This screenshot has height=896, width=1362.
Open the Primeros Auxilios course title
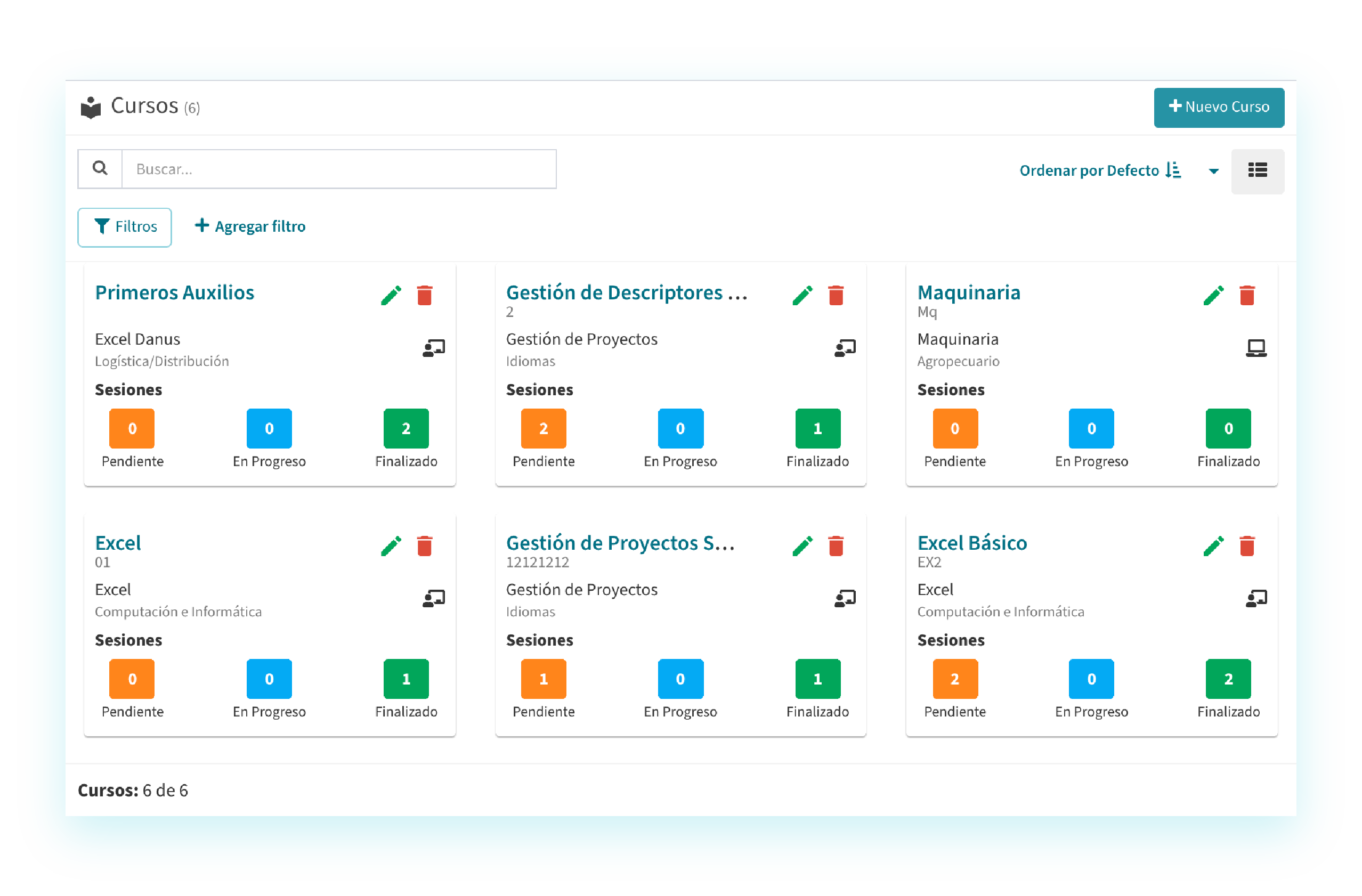pos(175,292)
